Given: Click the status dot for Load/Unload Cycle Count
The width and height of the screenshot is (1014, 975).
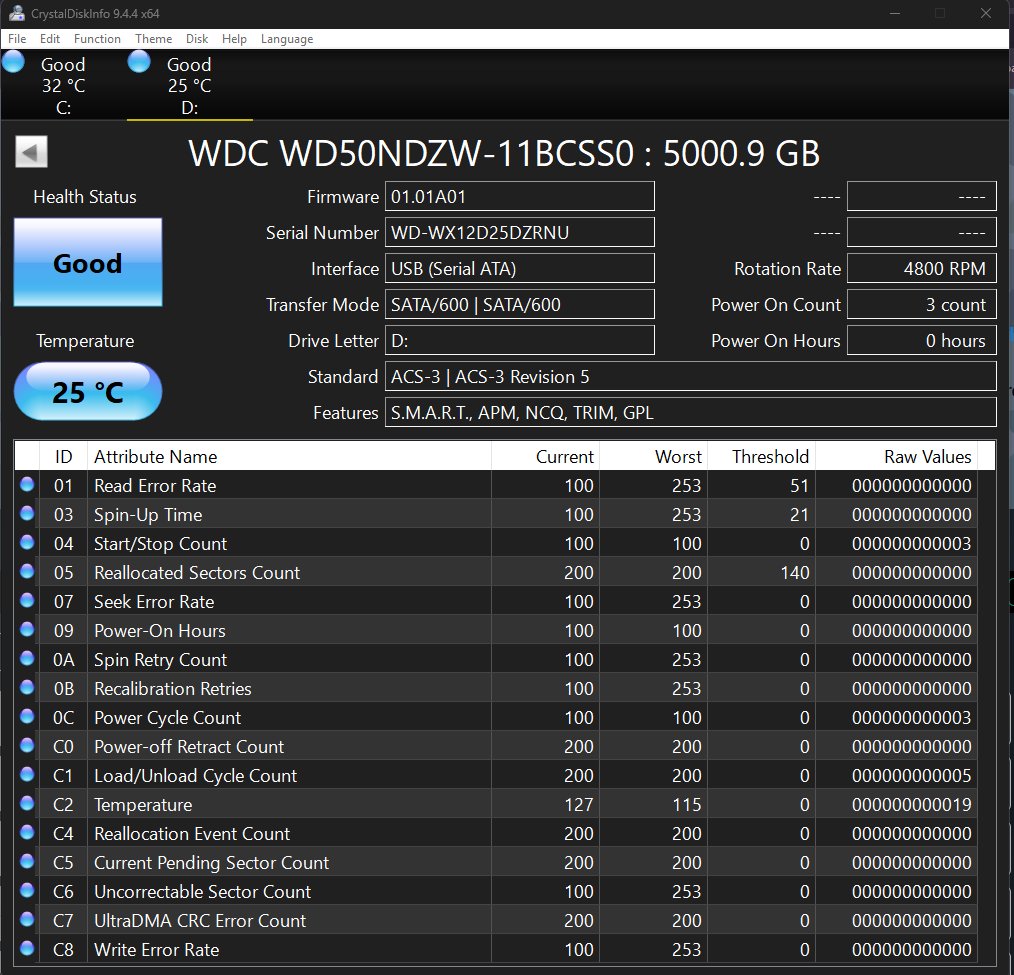Looking at the screenshot, I should tap(27, 775).
